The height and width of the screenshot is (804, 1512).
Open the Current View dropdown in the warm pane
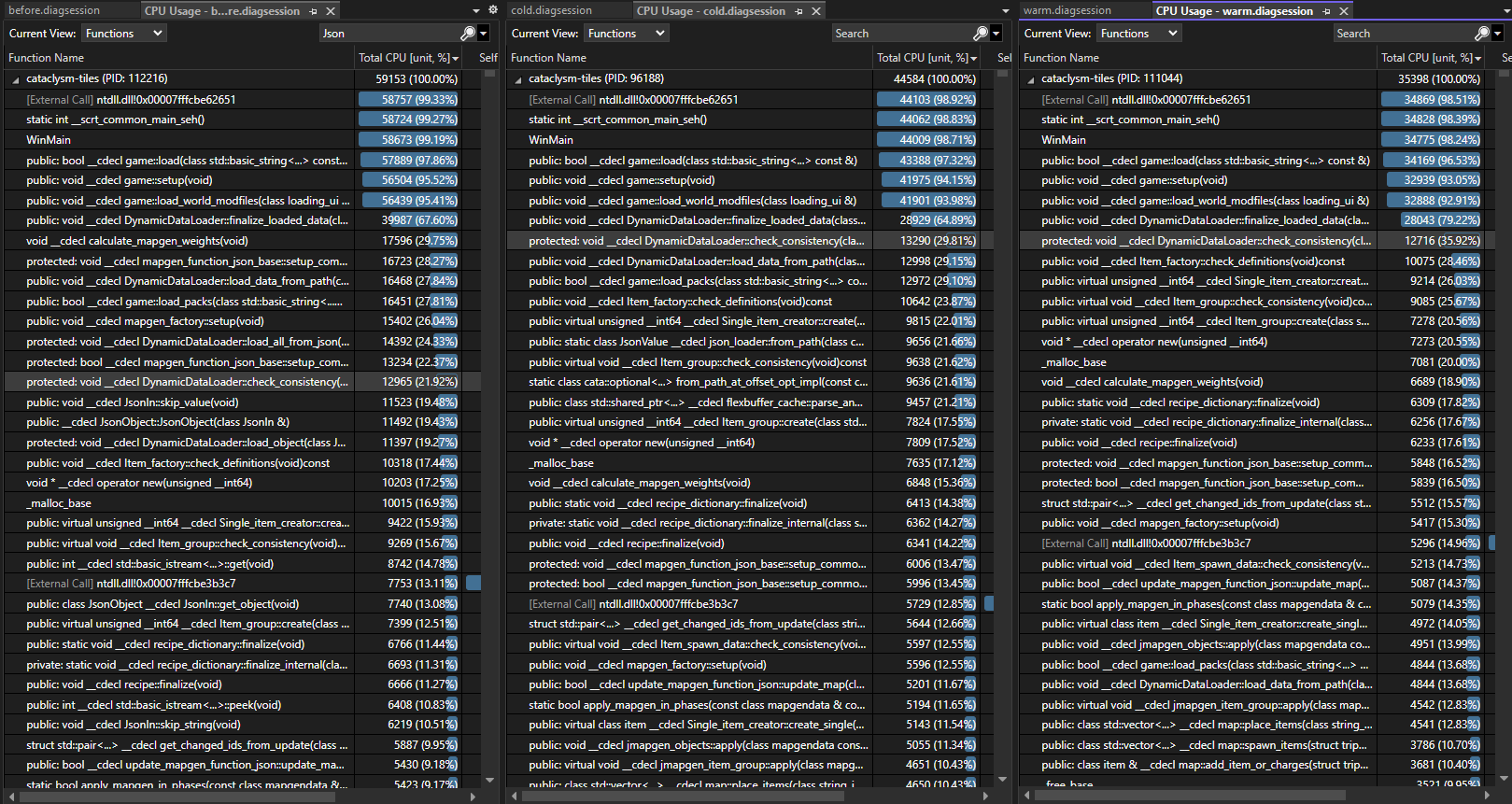(x=1138, y=34)
